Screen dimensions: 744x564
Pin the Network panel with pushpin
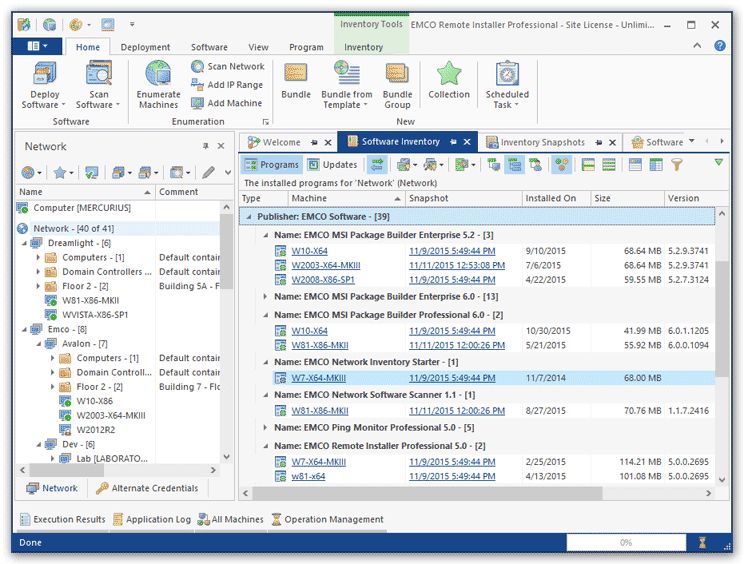206,146
